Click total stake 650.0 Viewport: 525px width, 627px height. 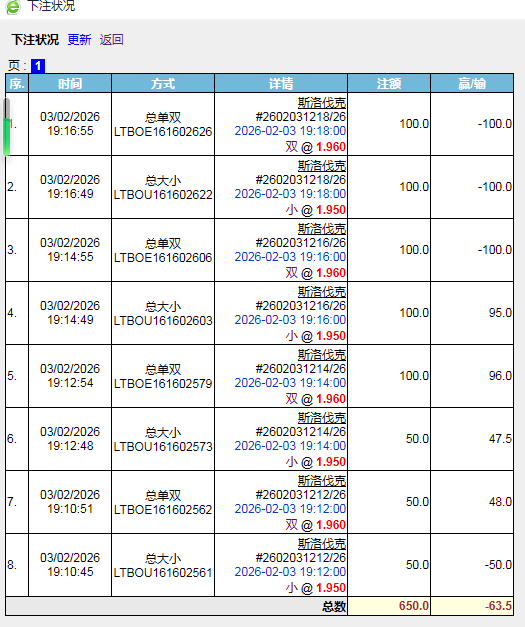[x=413, y=606]
